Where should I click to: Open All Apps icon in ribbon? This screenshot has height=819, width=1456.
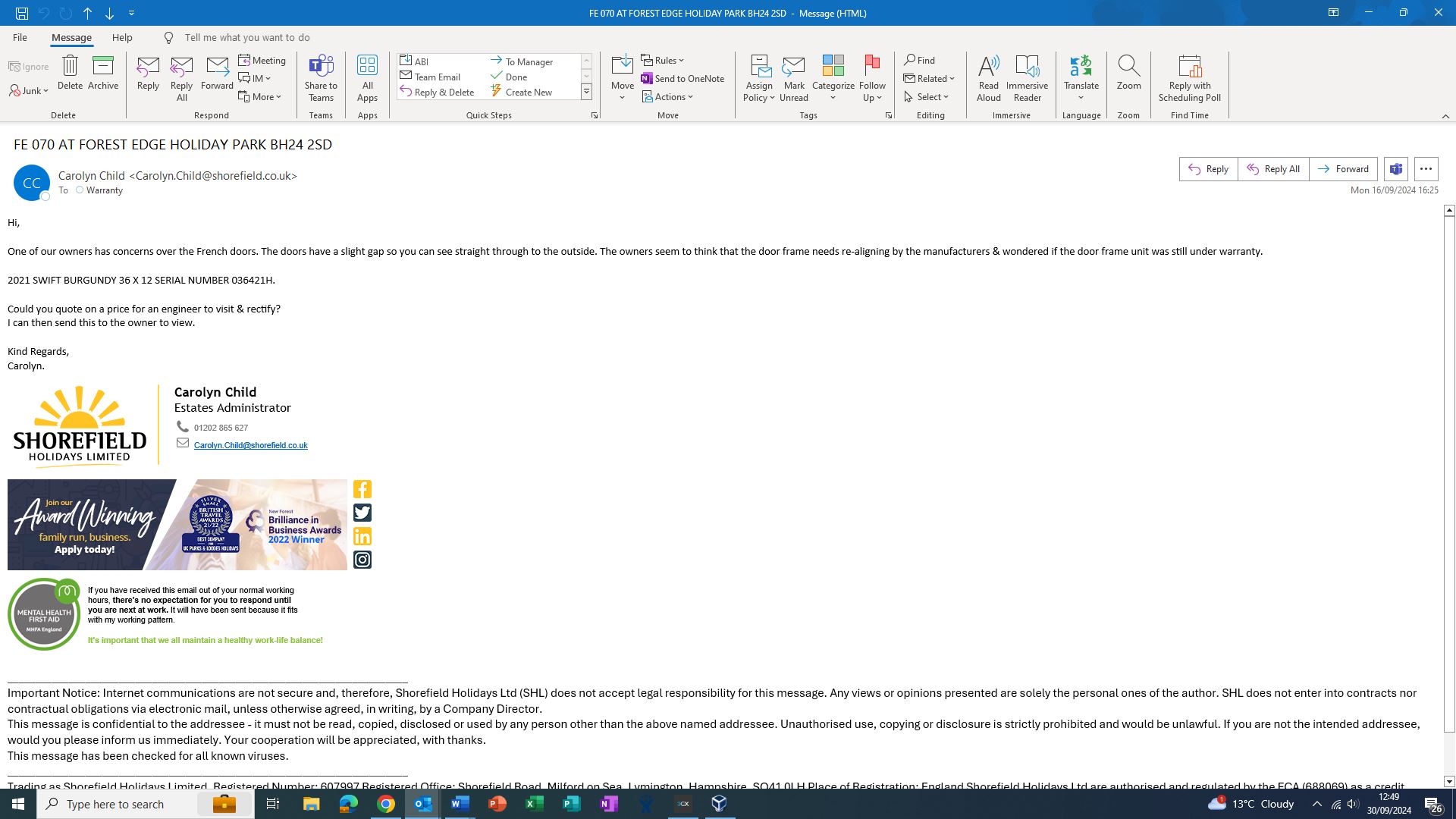pos(367,67)
